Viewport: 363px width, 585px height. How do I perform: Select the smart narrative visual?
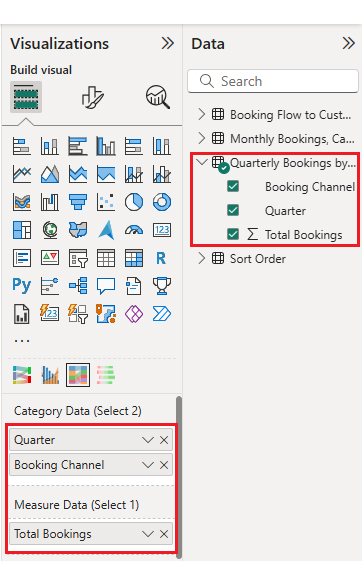(x=134, y=286)
